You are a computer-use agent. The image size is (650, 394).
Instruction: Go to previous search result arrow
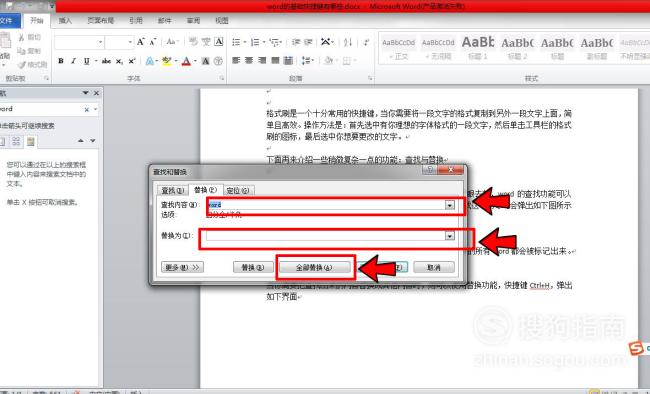click(x=81, y=141)
